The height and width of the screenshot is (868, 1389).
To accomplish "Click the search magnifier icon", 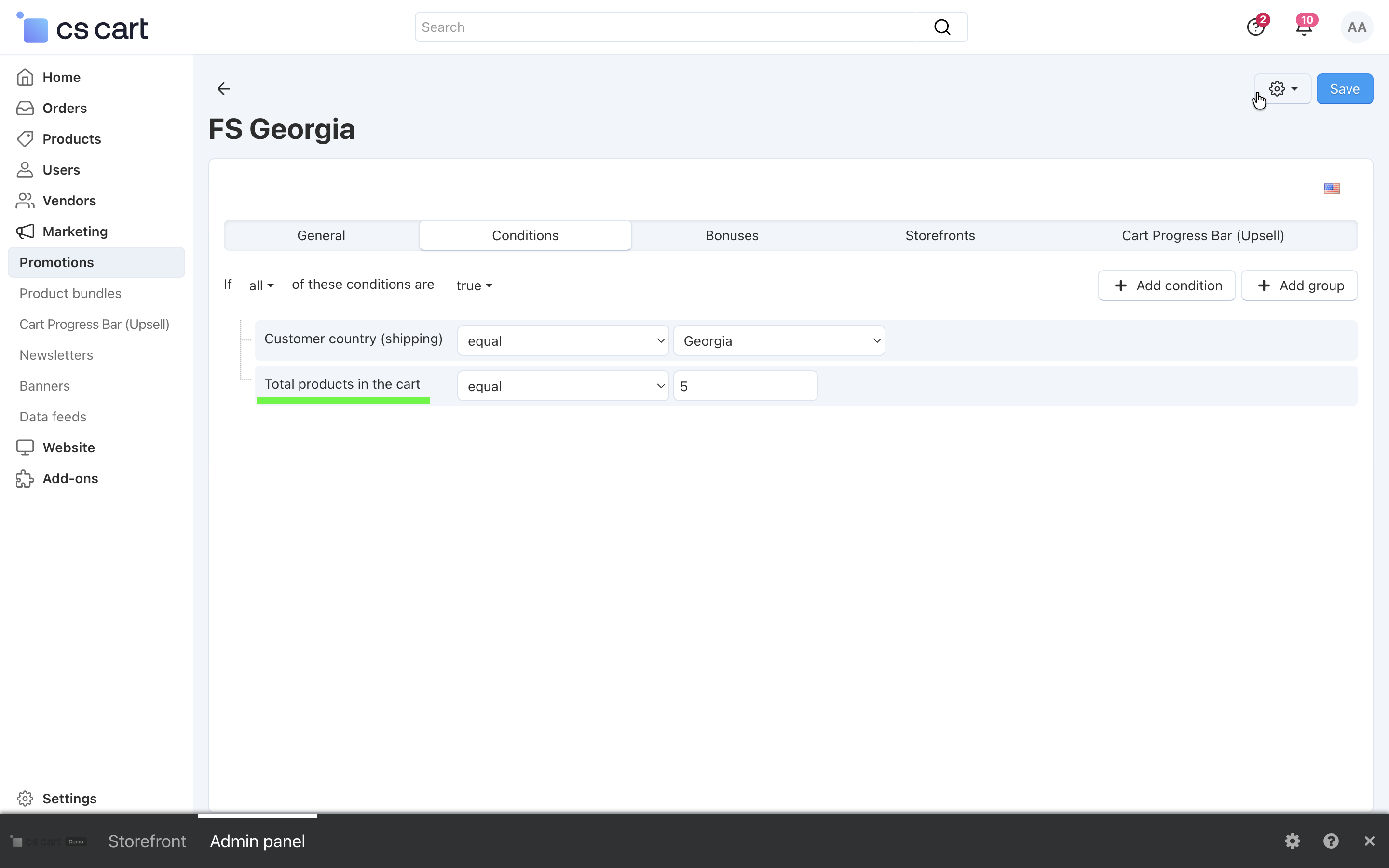I will pyautogui.click(x=942, y=27).
